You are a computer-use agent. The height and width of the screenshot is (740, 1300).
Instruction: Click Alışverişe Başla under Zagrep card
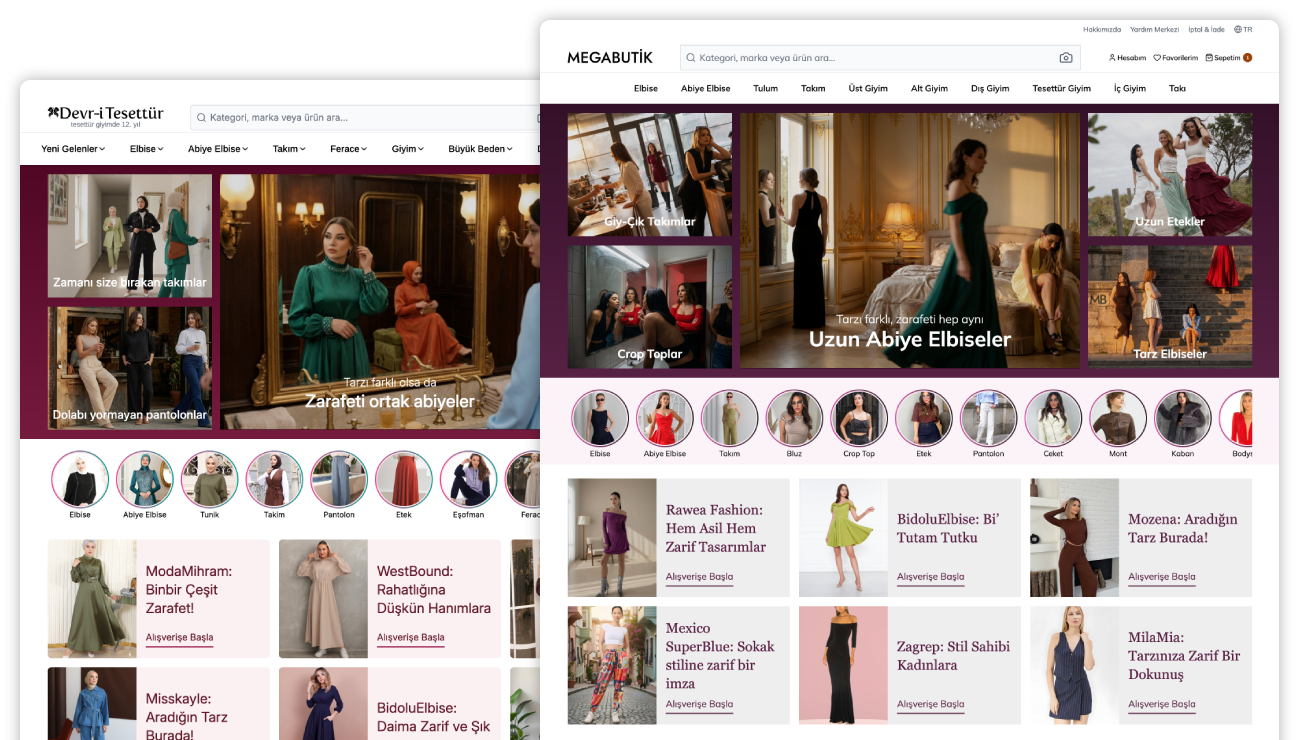(931, 704)
